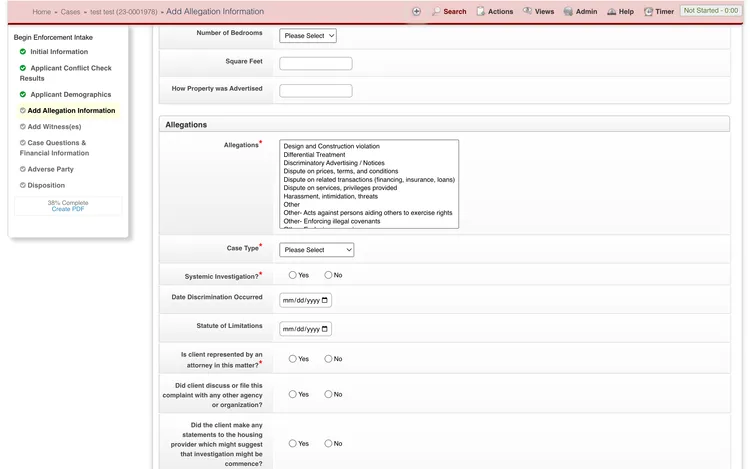Click the Actions clipboard icon

(480, 11)
